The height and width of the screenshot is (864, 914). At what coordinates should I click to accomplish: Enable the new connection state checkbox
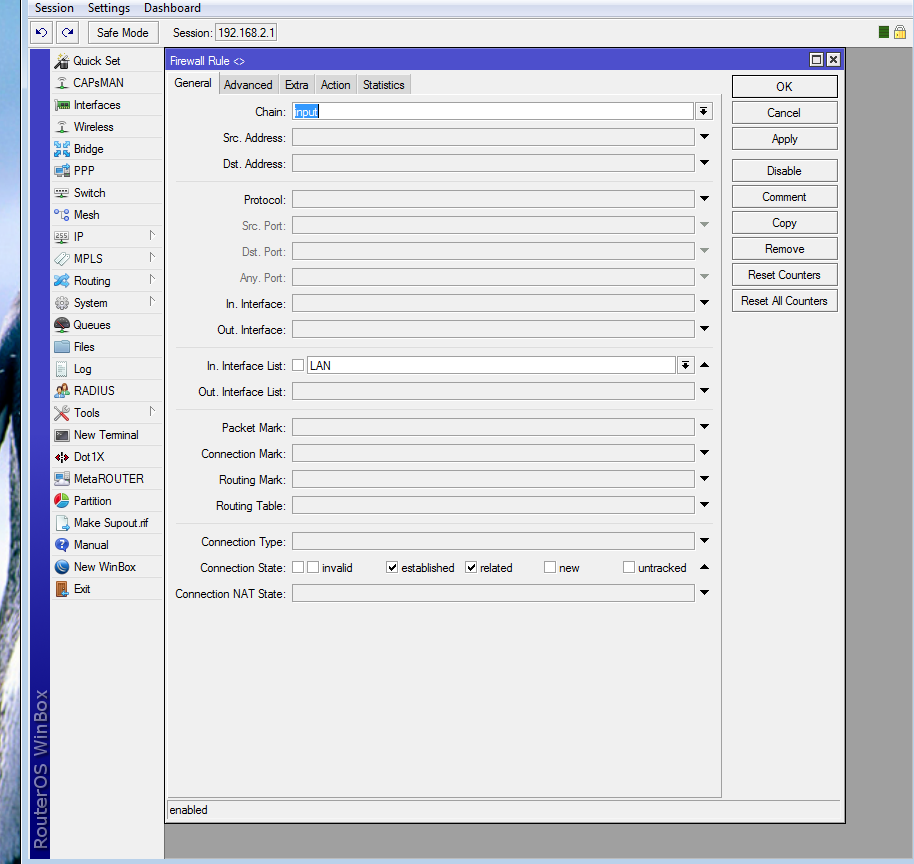pos(550,567)
